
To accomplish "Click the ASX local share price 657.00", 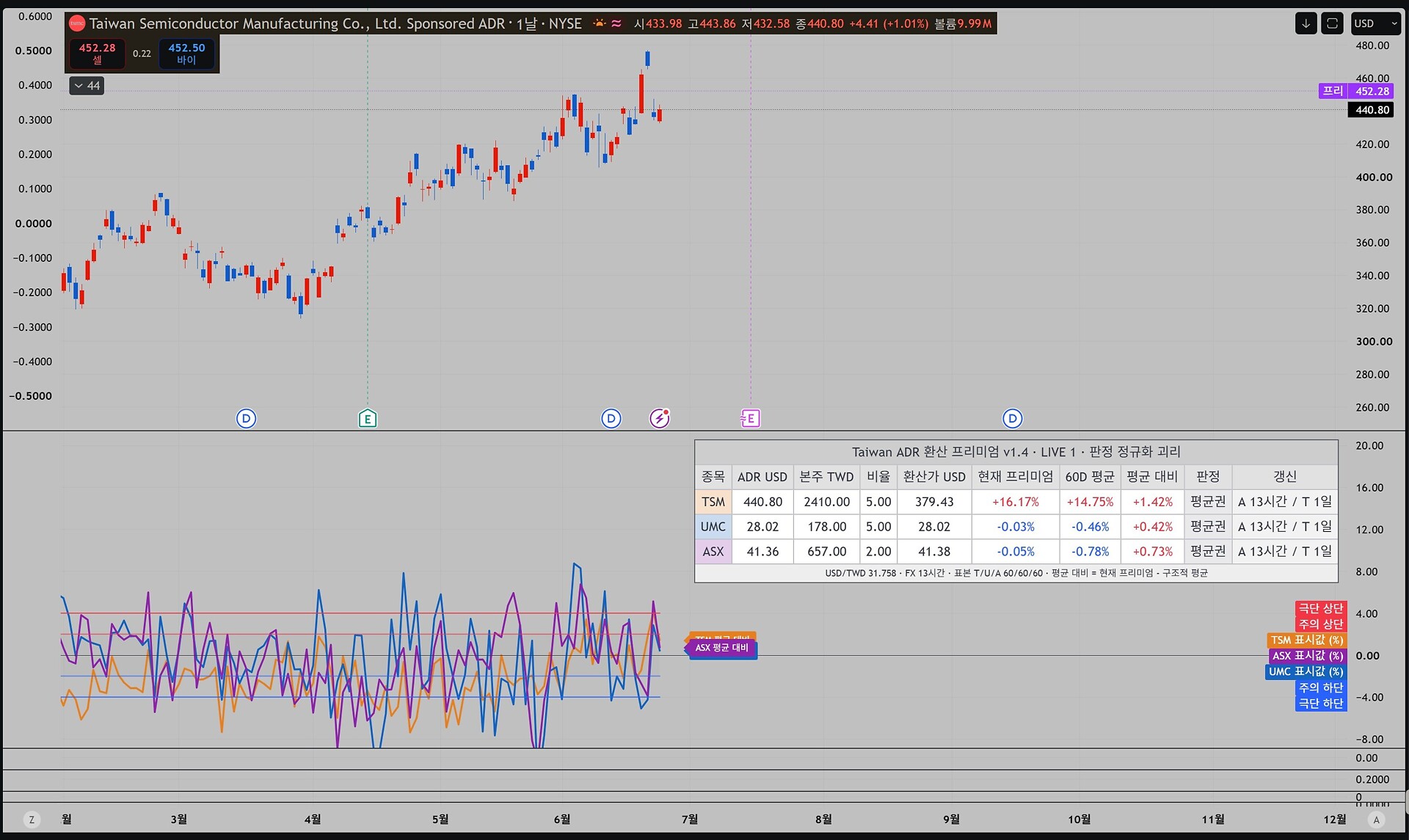I will 827,552.
